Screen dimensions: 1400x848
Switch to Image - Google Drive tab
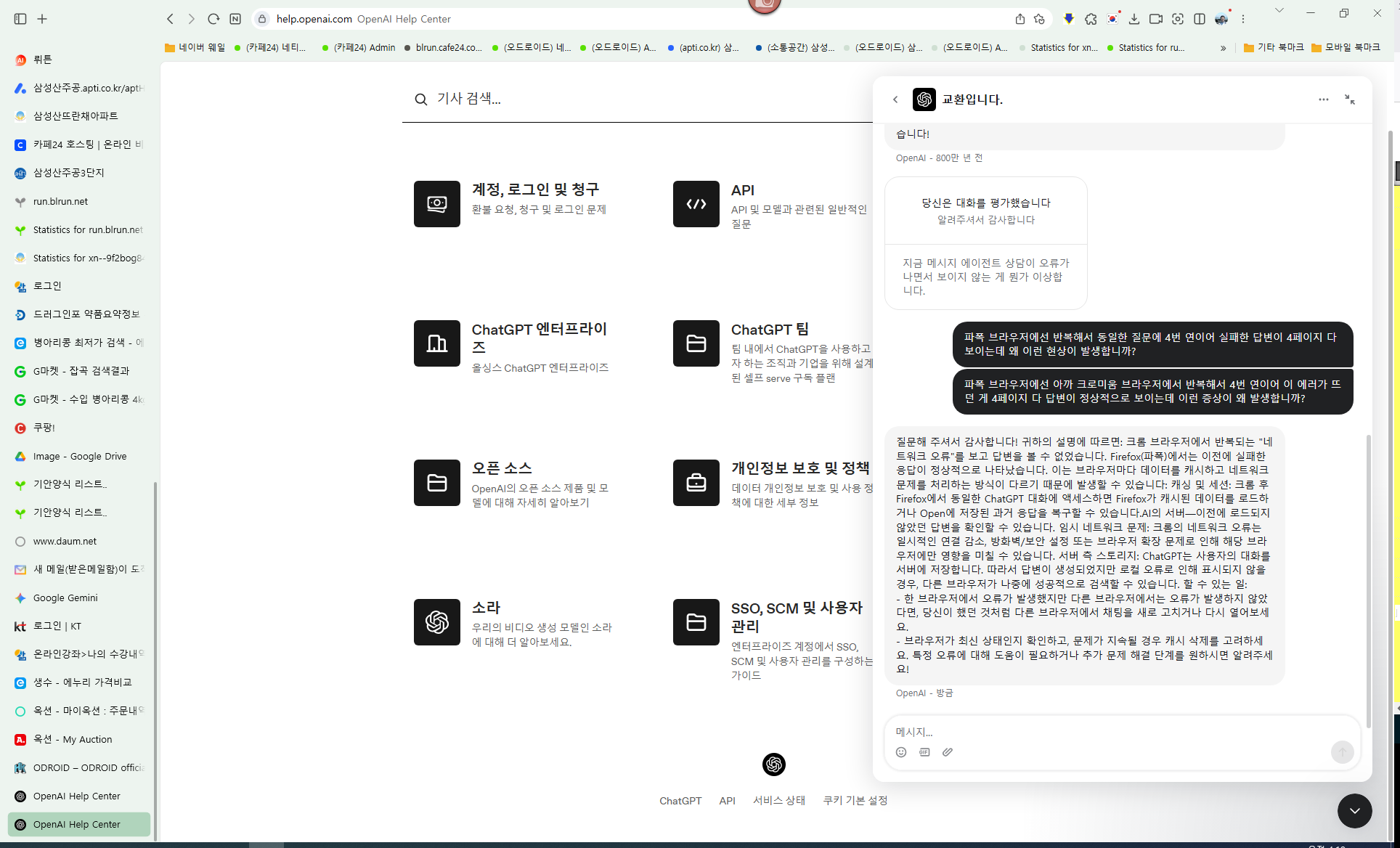79,457
